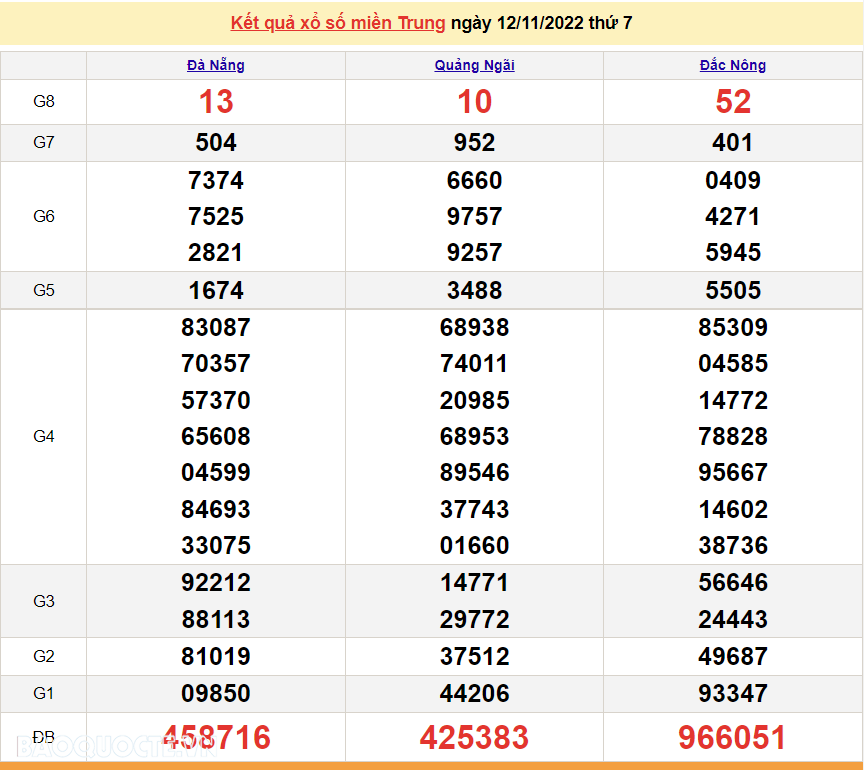Image resolution: width=864 pixels, height=770 pixels.
Task: Click the G7 number 952
Action: (x=474, y=143)
